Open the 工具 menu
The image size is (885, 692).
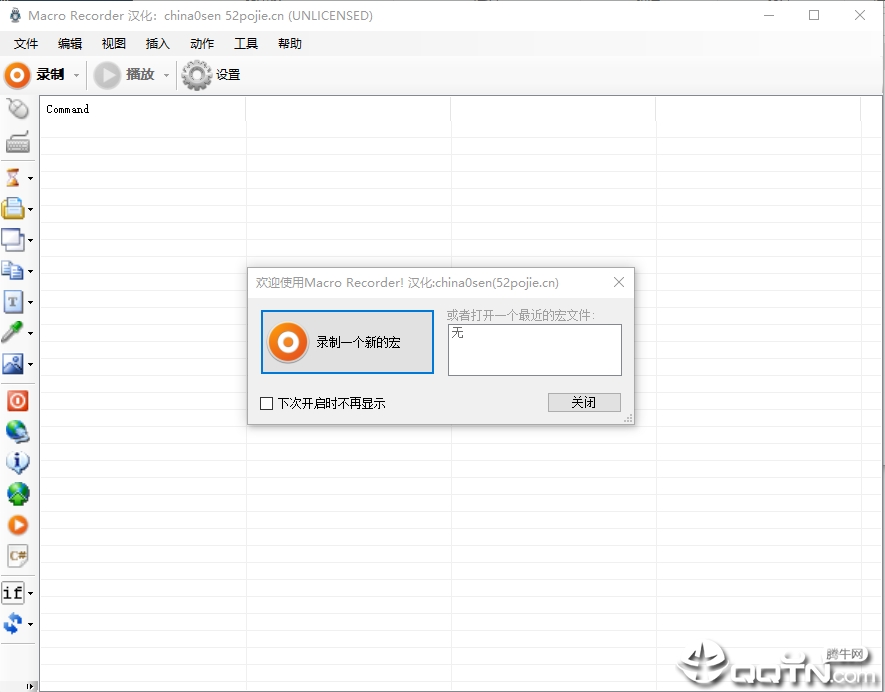click(x=246, y=43)
